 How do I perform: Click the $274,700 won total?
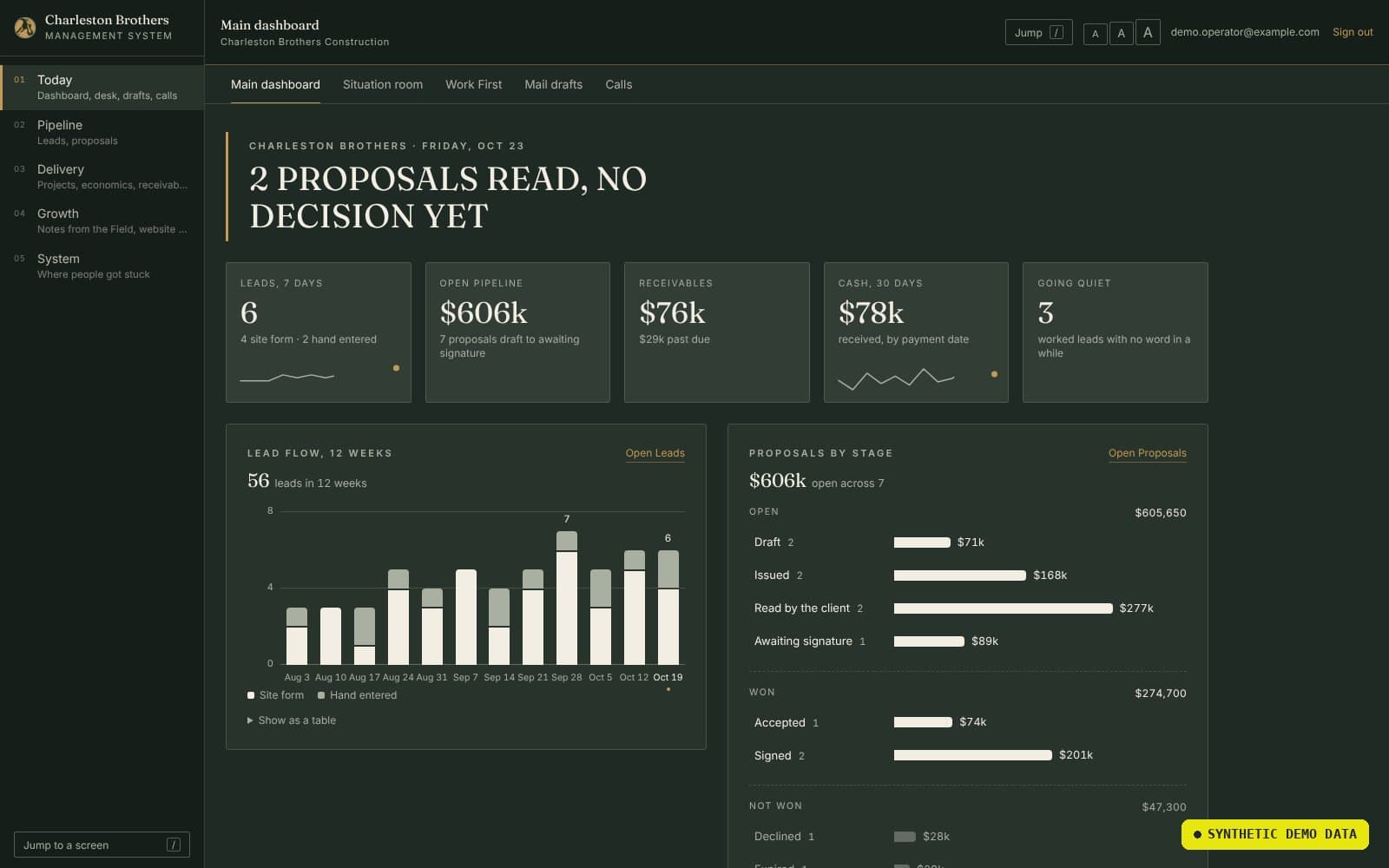point(1161,694)
